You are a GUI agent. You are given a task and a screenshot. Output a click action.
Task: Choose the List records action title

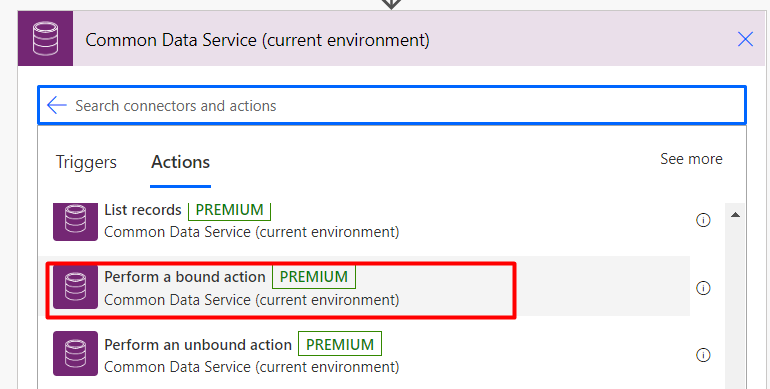[143, 210]
